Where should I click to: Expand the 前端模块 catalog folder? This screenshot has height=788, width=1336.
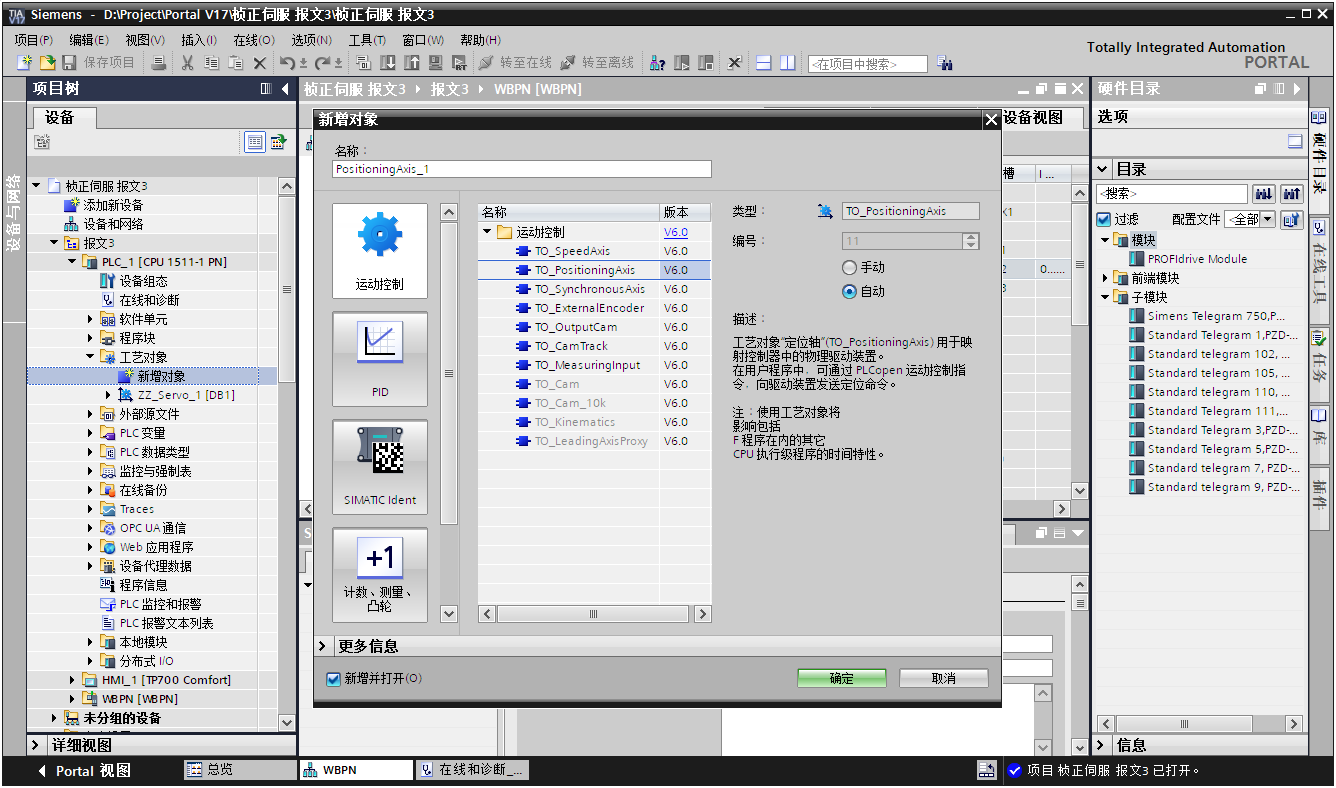[x=1105, y=278]
